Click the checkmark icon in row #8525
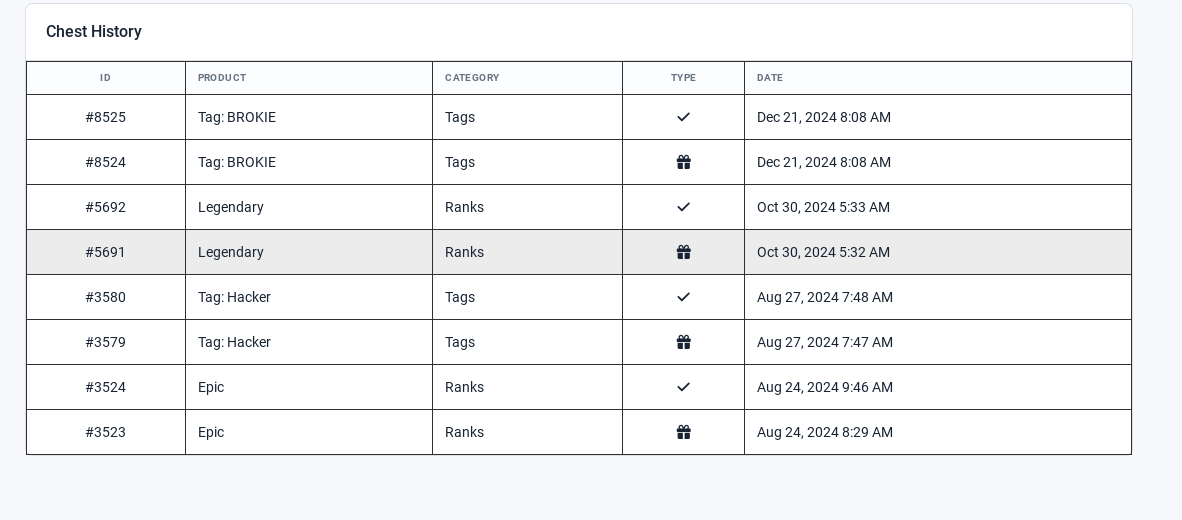Screen dimensions: 1182x520 (683, 117)
